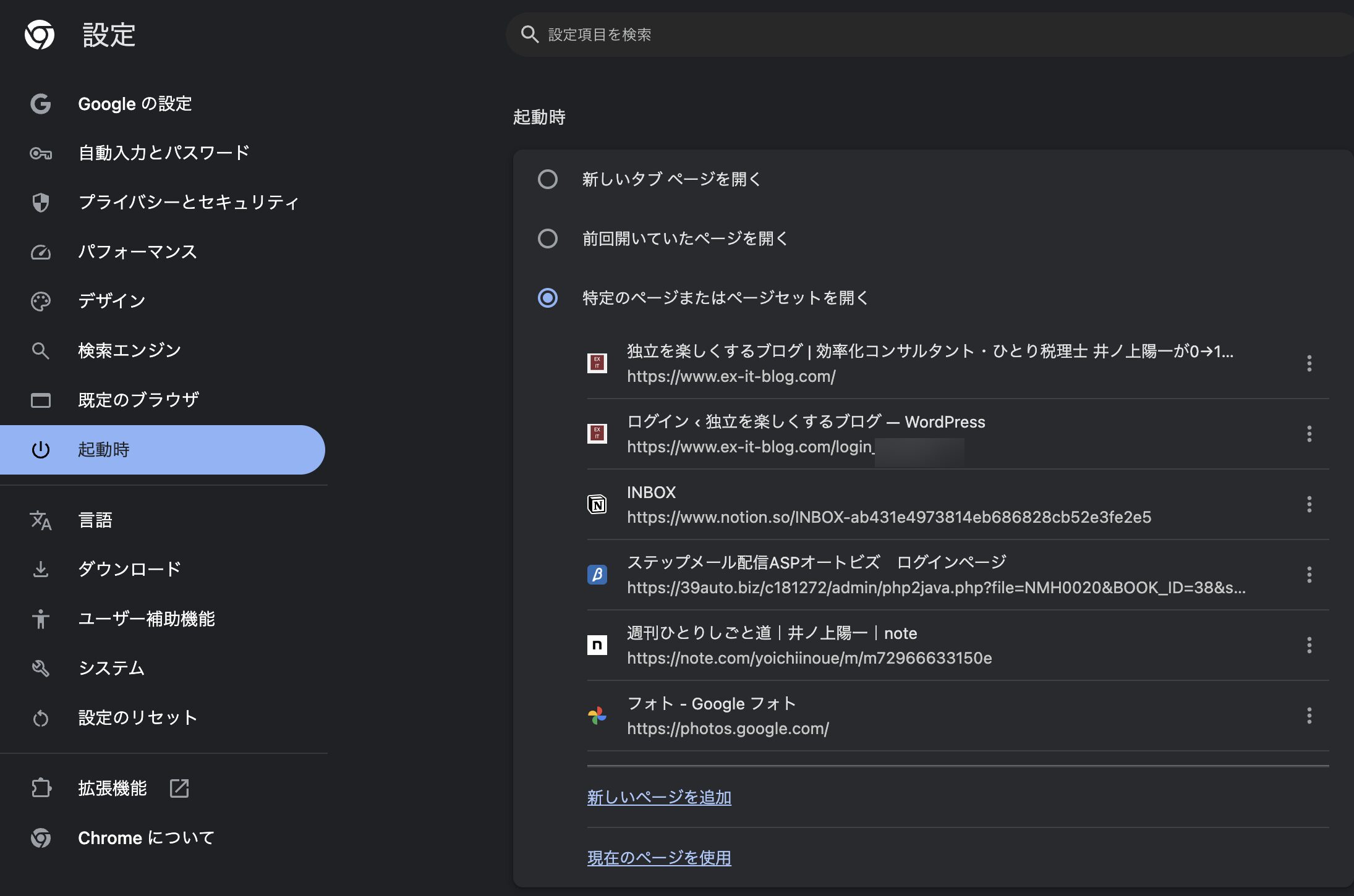The height and width of the screenshot is (896, 1354).
Task: Click the translate icon for 言語
Action: click(x=41, y=520)
